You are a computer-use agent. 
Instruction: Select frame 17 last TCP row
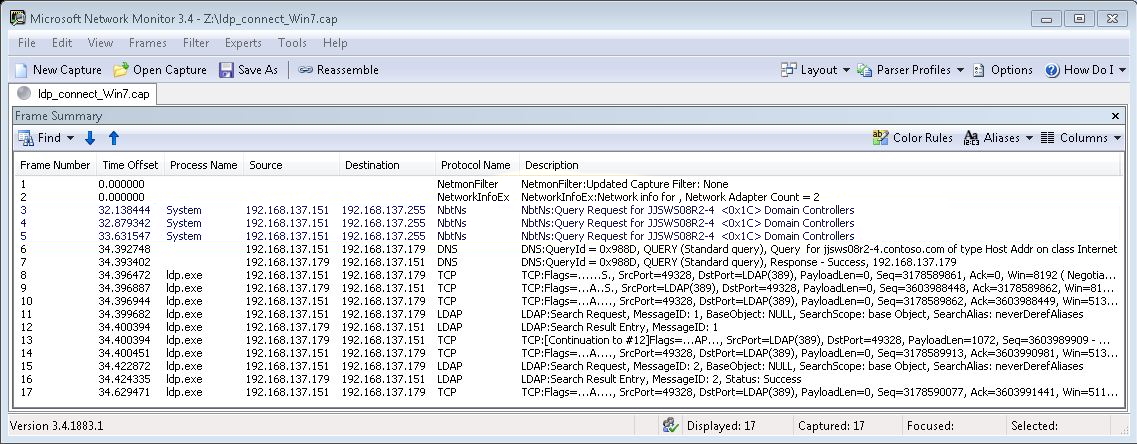(568, 392)
